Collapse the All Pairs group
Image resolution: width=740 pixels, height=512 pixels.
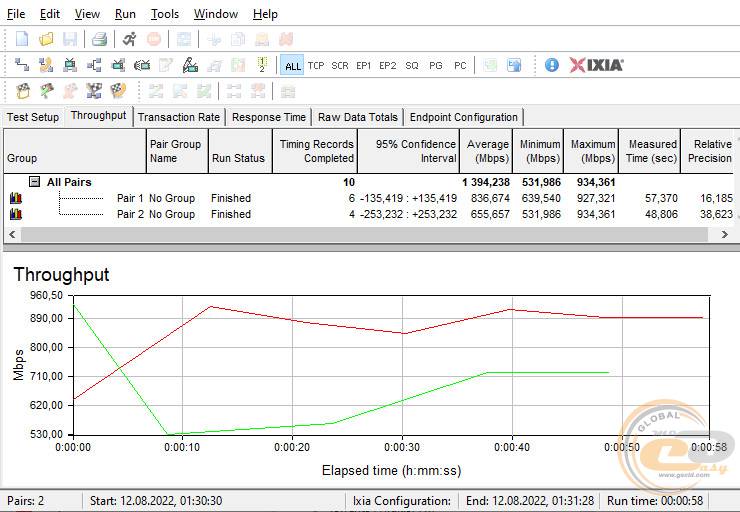point(34,182)
